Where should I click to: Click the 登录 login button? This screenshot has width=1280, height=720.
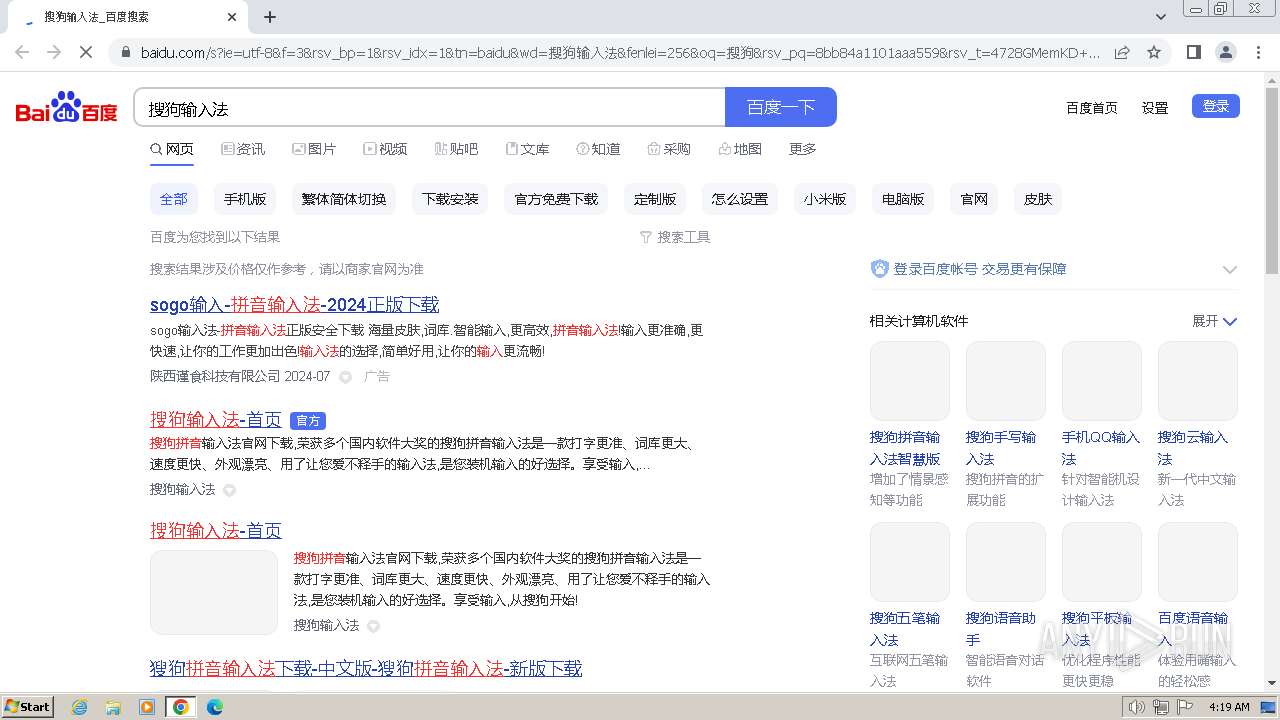point(1216,106)
